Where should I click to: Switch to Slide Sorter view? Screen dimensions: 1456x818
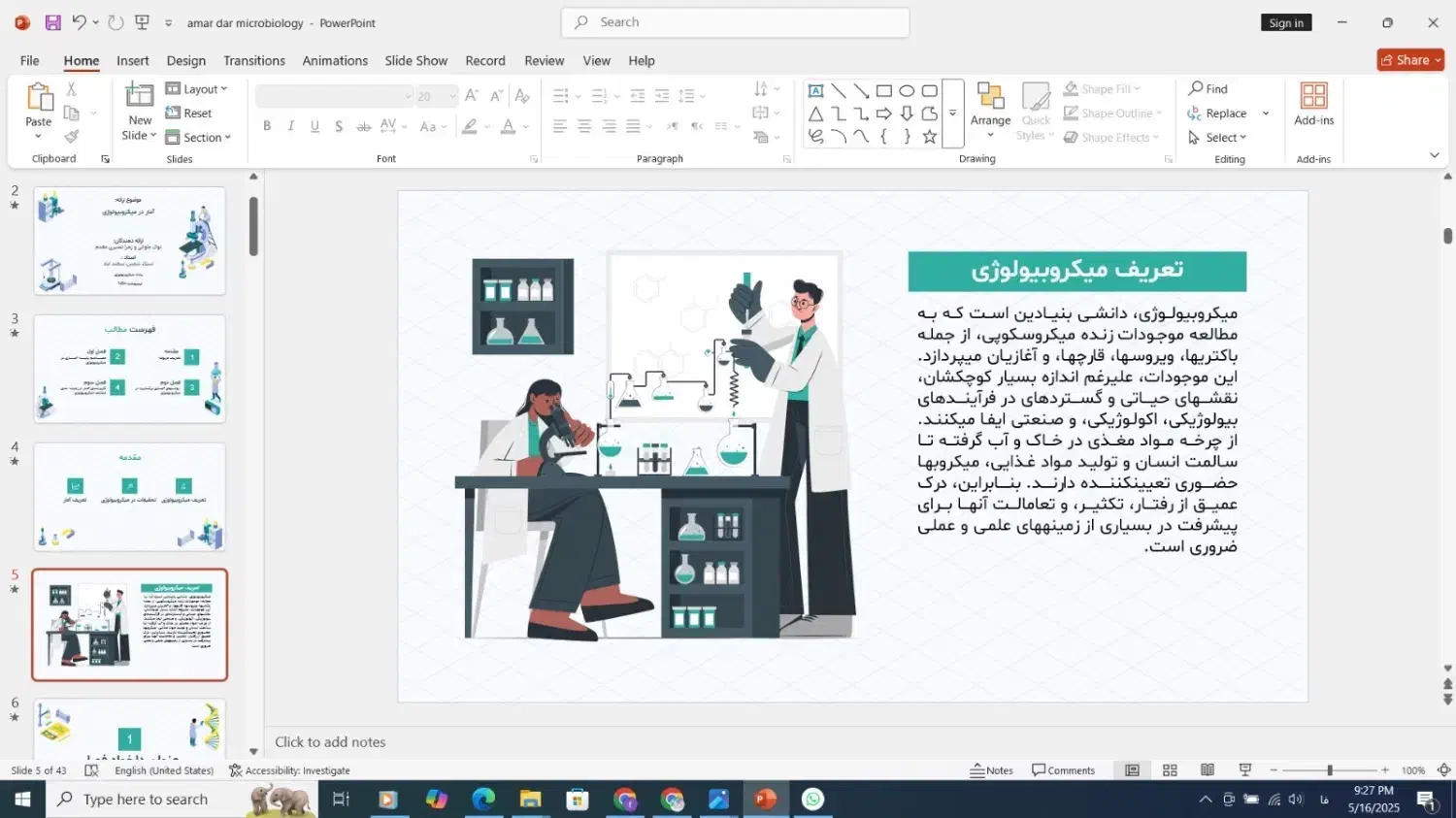1170,770
